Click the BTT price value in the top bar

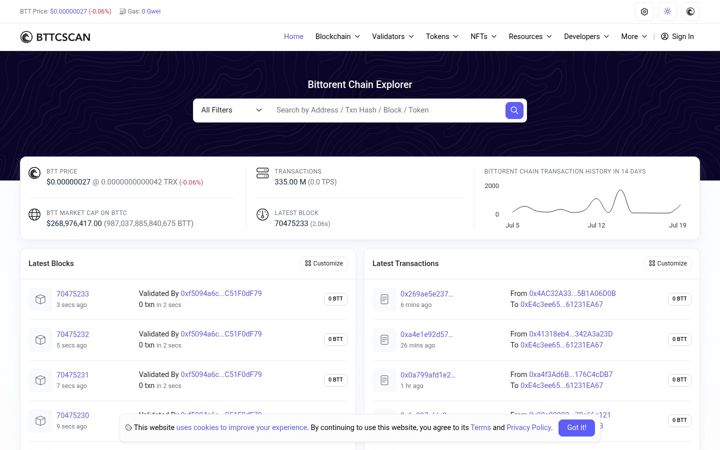[68, 11]
